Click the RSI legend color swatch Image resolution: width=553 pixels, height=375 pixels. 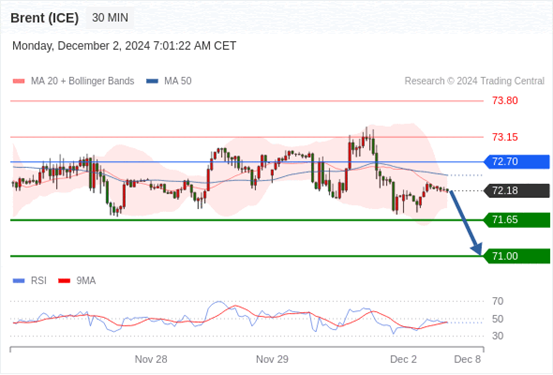pos(19,281)
